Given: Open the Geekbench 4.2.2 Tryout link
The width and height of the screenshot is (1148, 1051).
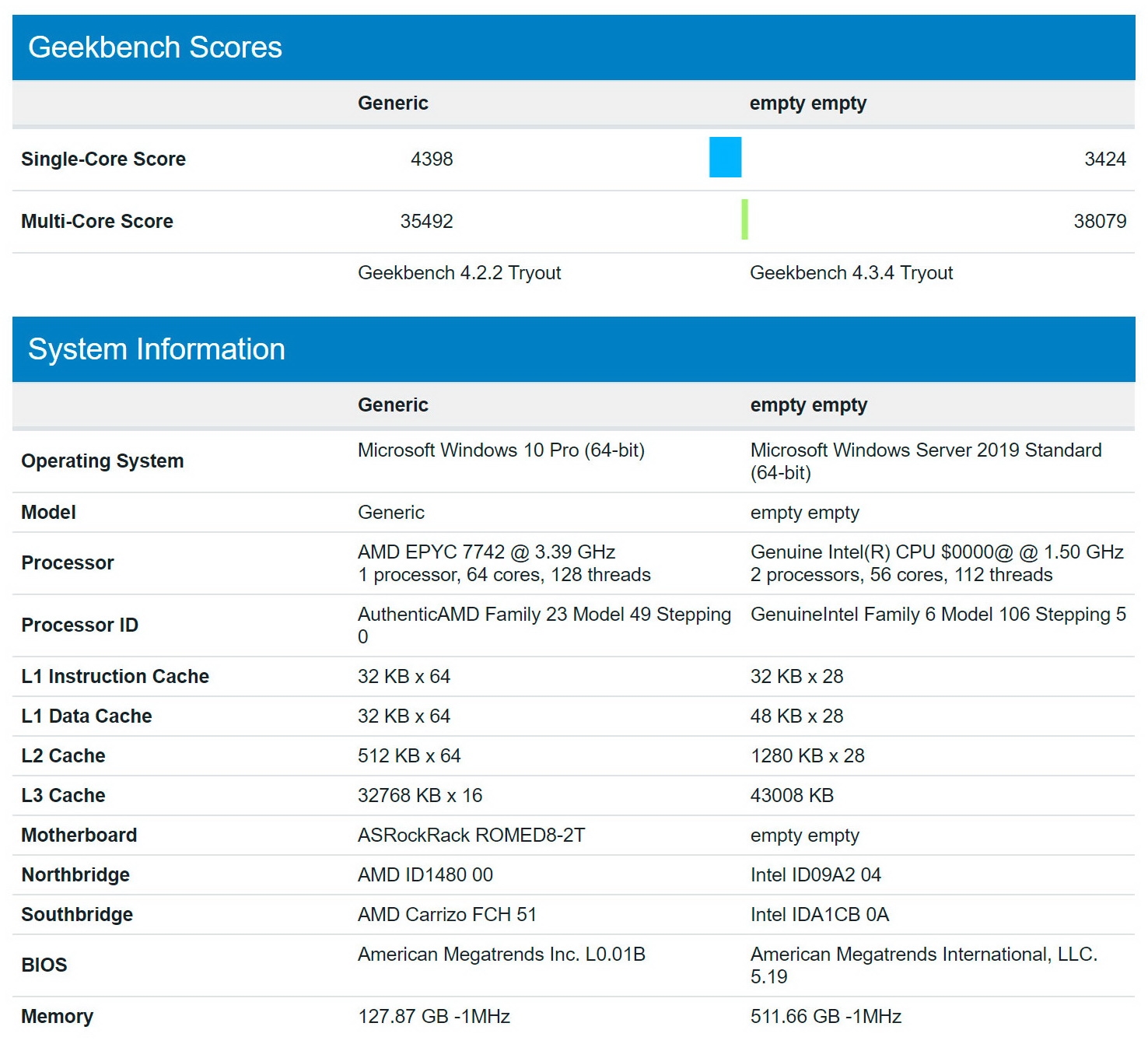Looking at the screenshot, I should [460, 272].
